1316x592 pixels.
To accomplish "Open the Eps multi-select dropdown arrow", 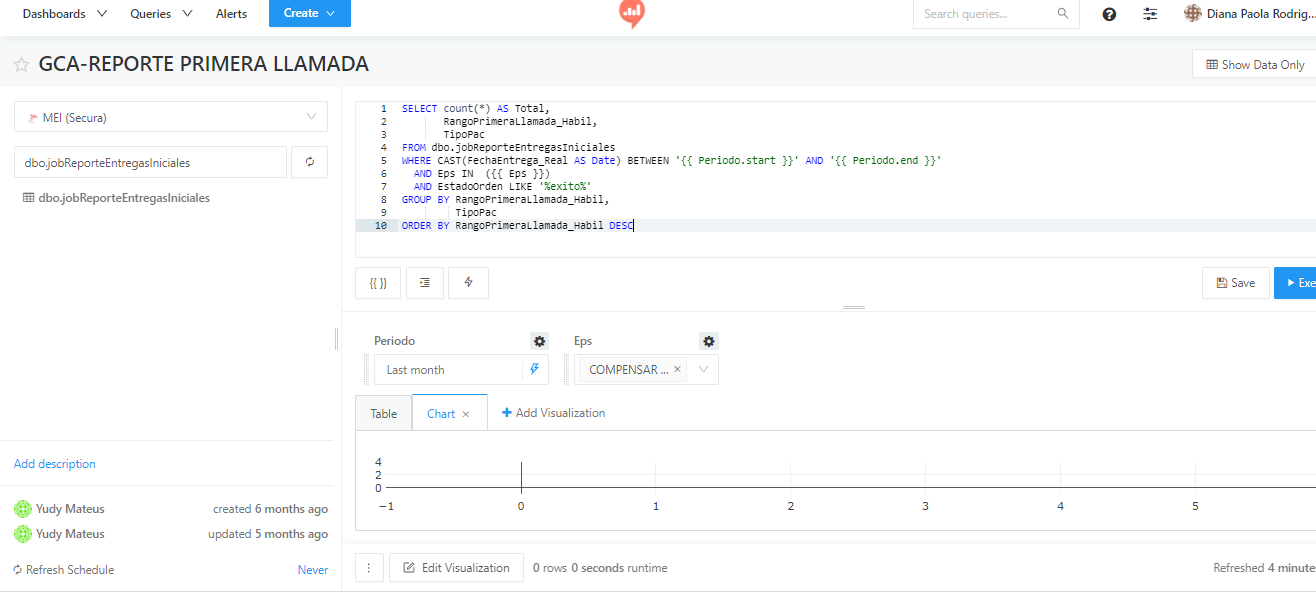I will coord(703,369).
